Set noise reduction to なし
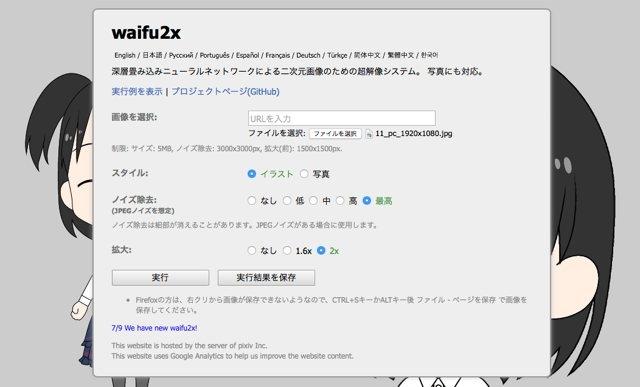The image size is (640, 387). pos(252,200)
